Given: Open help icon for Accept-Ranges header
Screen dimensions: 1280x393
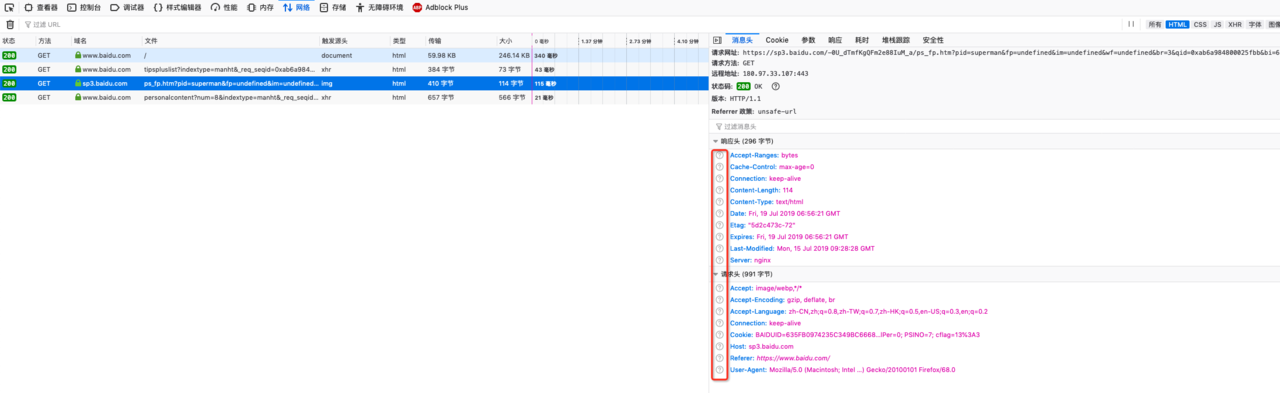Looking at the screenshot, I should click(x=719, y=155).
